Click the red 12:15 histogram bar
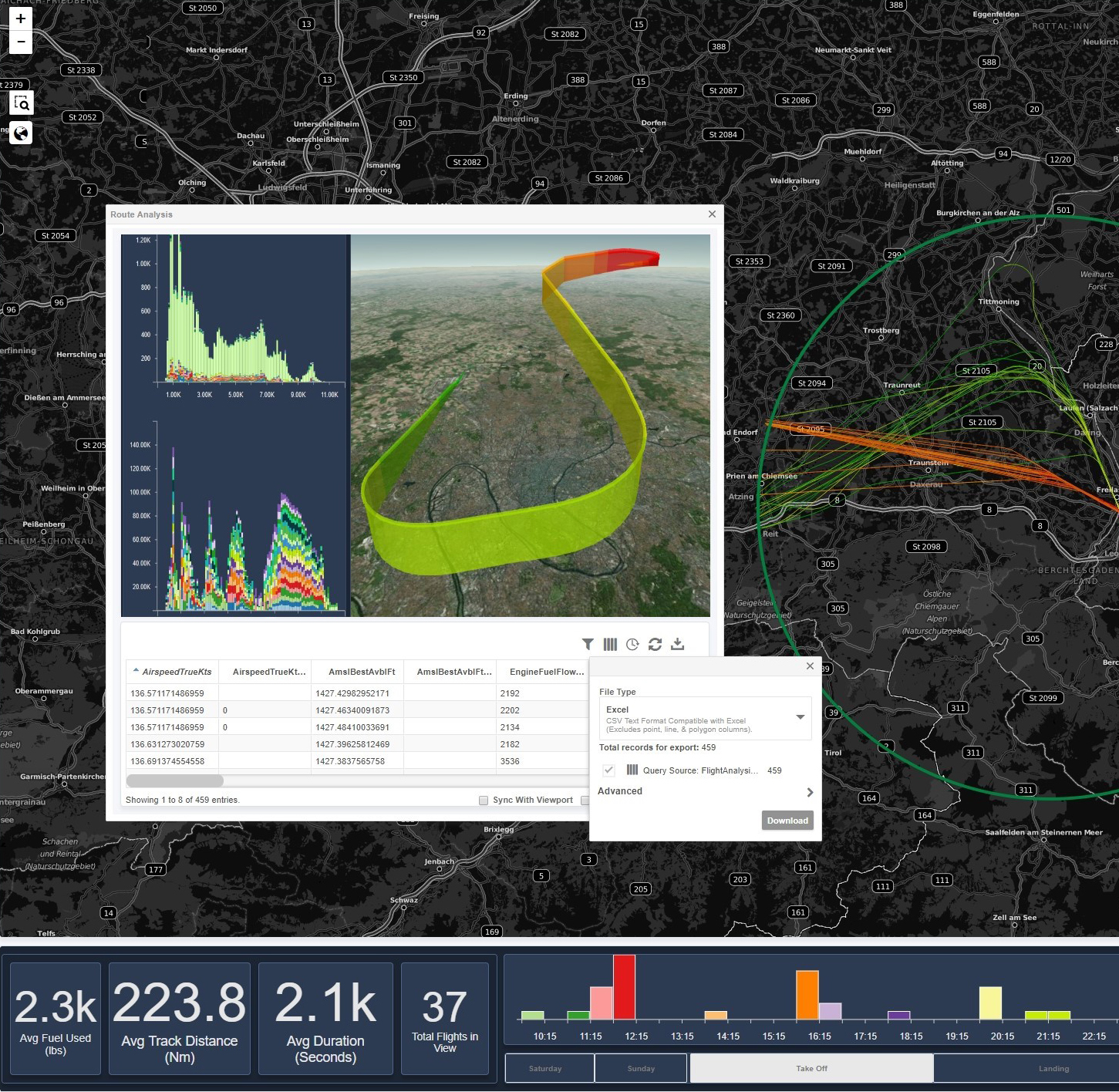Image resolution: width=1119 pixels, height=1092 pixels. [624, 987]
